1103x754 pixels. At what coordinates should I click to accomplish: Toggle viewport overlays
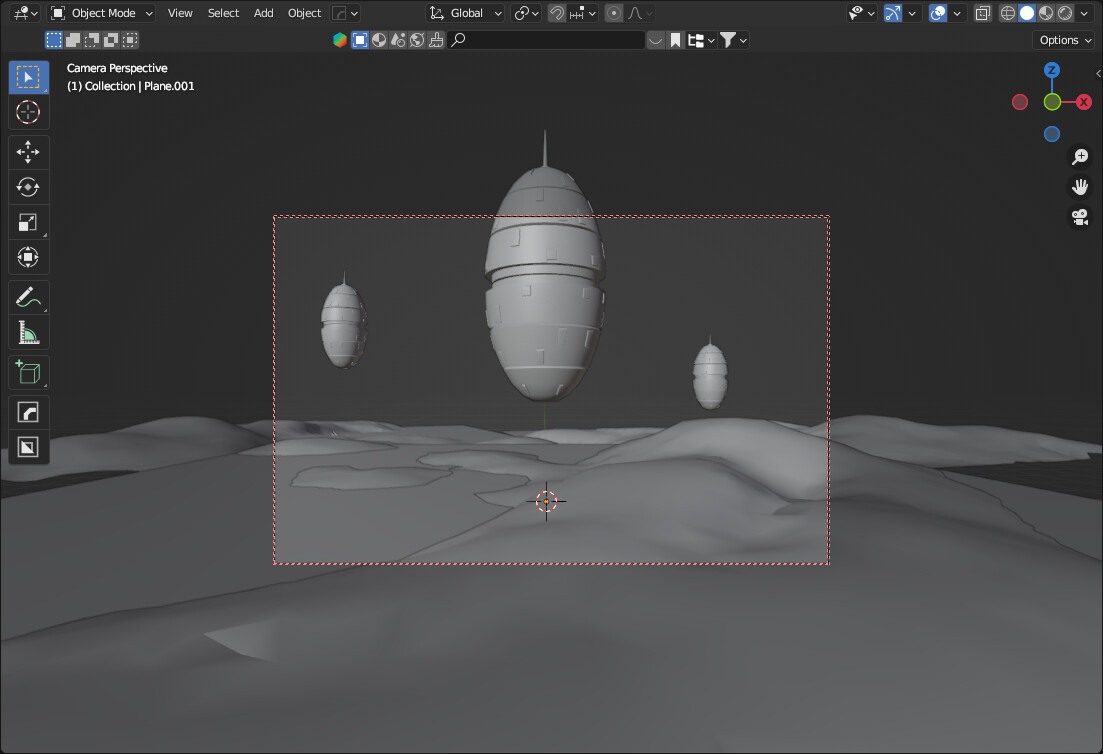tap(938, 13)
